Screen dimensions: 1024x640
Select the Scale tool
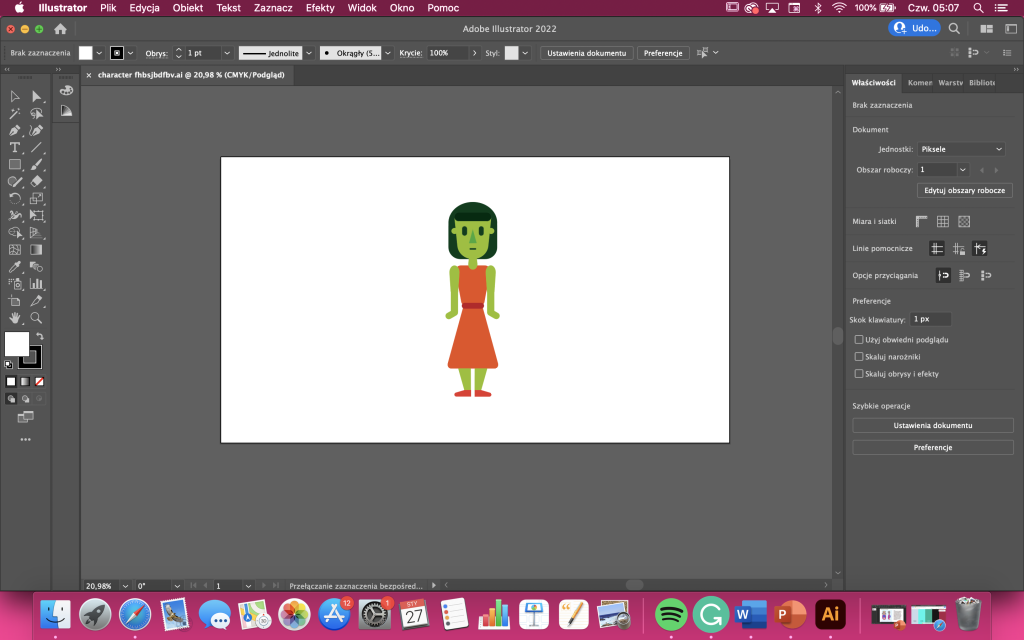(x=37, y=199)
